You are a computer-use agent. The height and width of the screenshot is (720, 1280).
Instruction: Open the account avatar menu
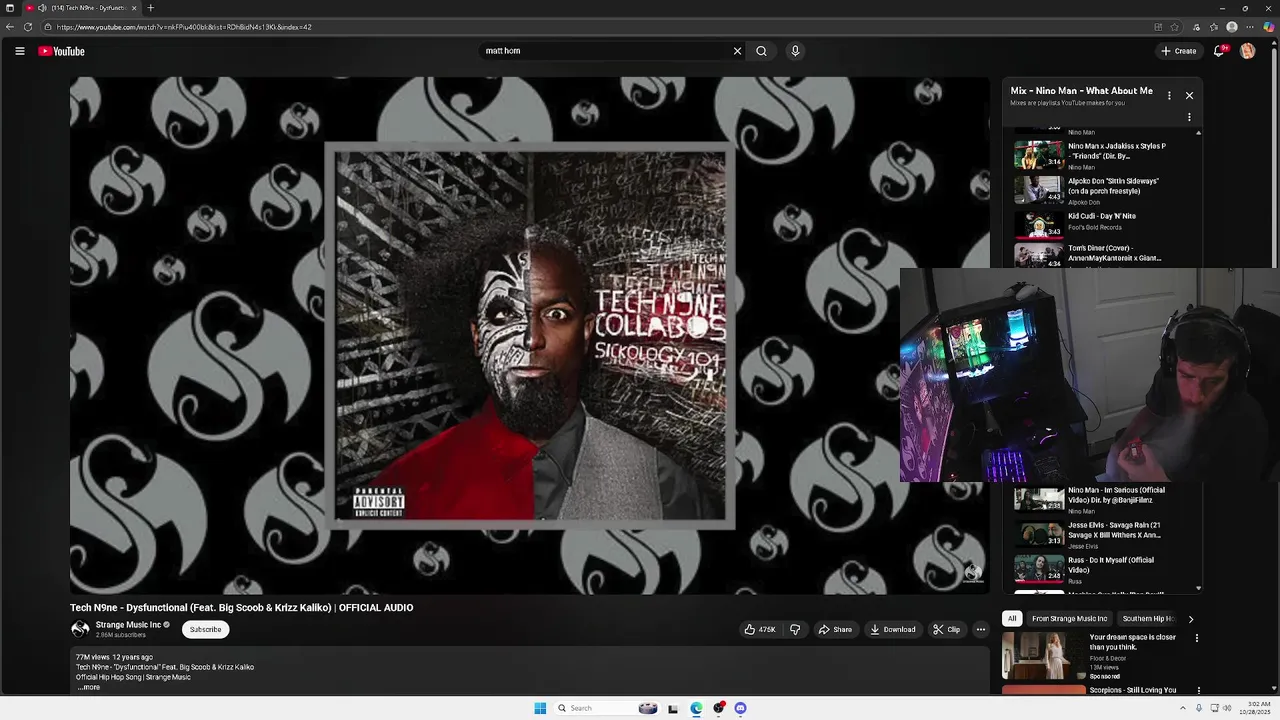pyautogui.click(x=1247, y=51)
